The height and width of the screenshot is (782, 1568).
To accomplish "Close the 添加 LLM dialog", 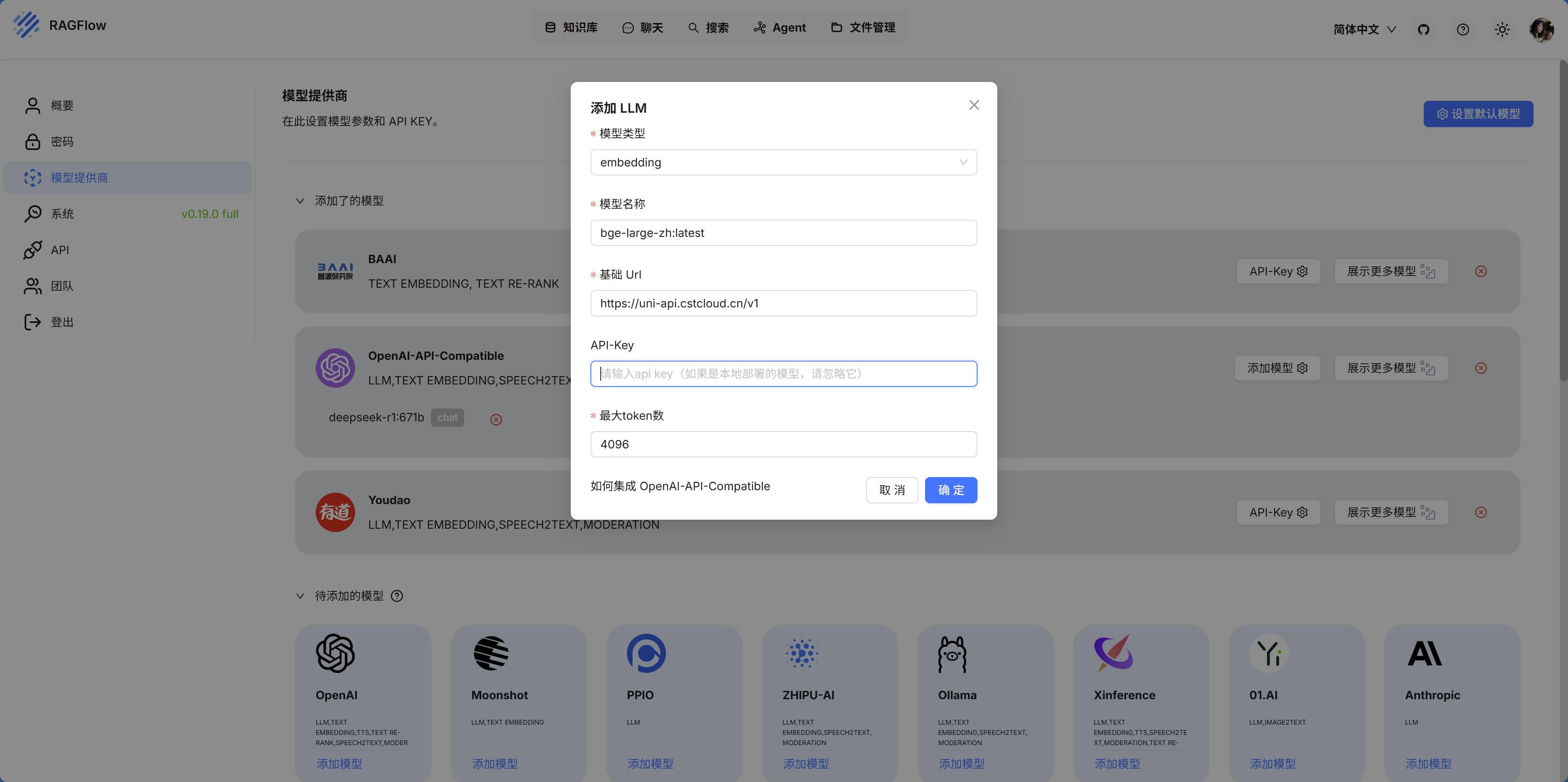I will coord(974,105).
